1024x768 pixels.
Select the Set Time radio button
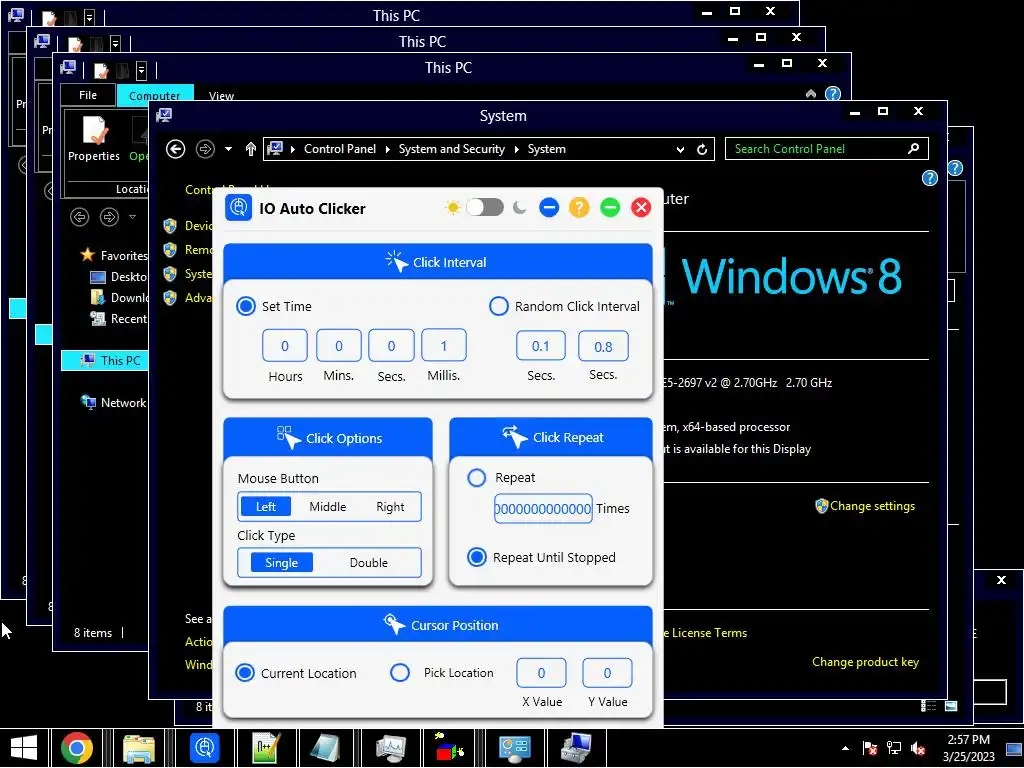pos(246,306)
